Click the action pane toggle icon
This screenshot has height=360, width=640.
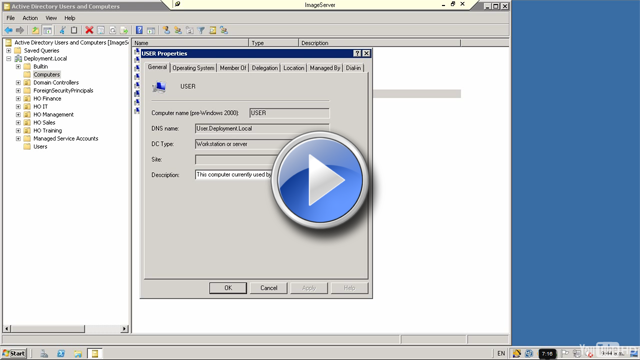pos(151,30)
